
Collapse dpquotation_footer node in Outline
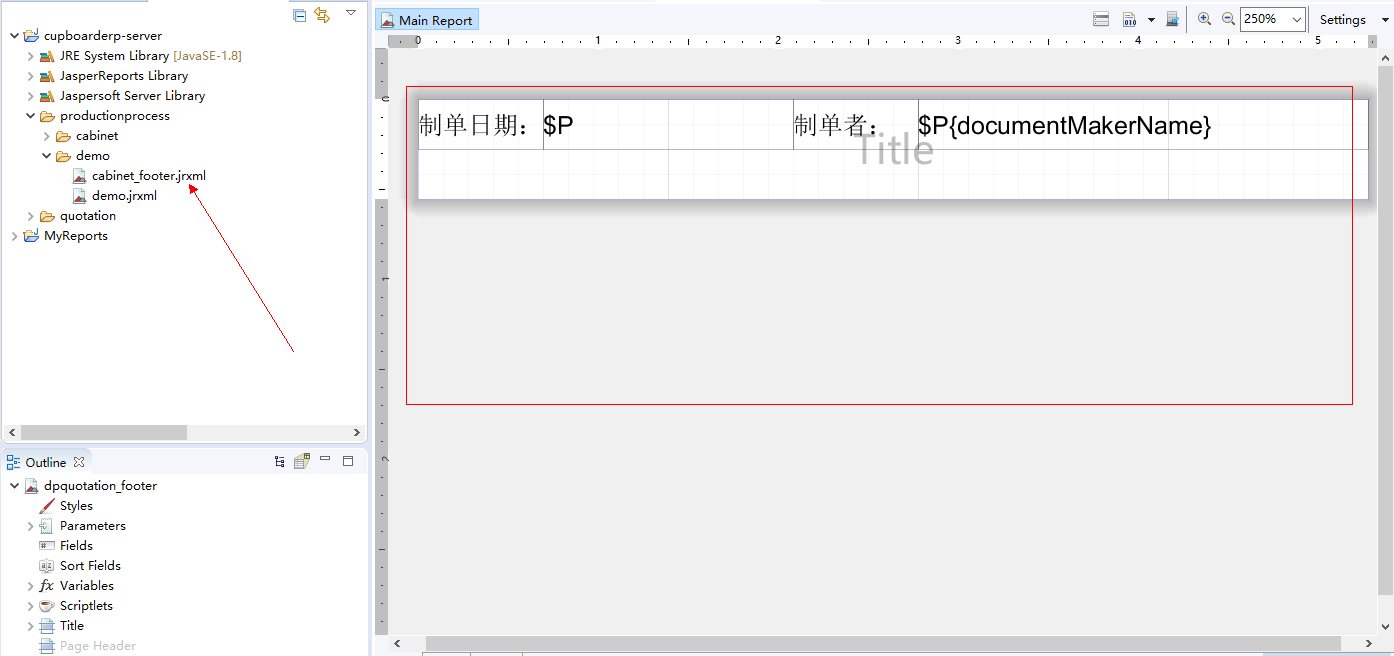point(14,486)
